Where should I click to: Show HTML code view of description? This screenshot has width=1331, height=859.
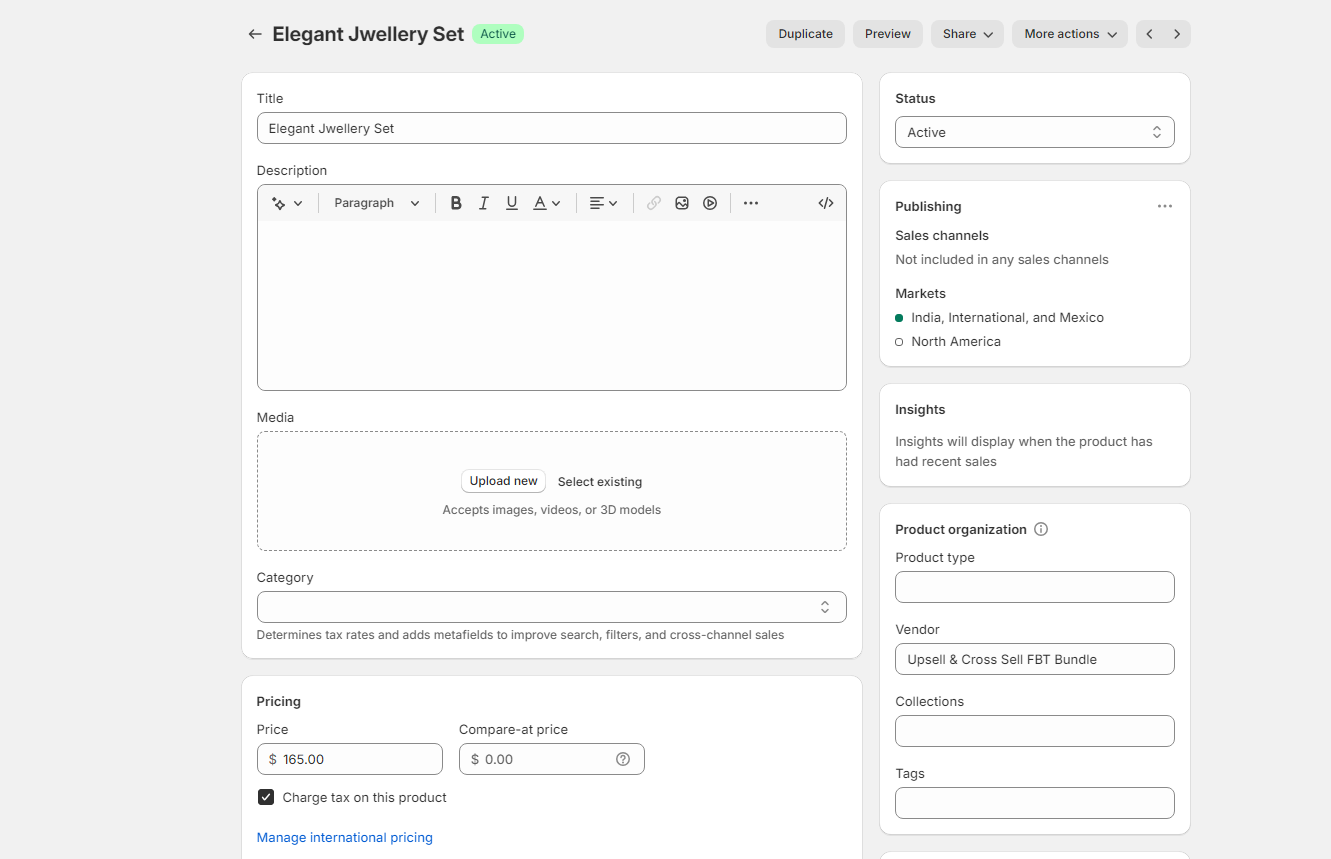(x=826, y=203)
